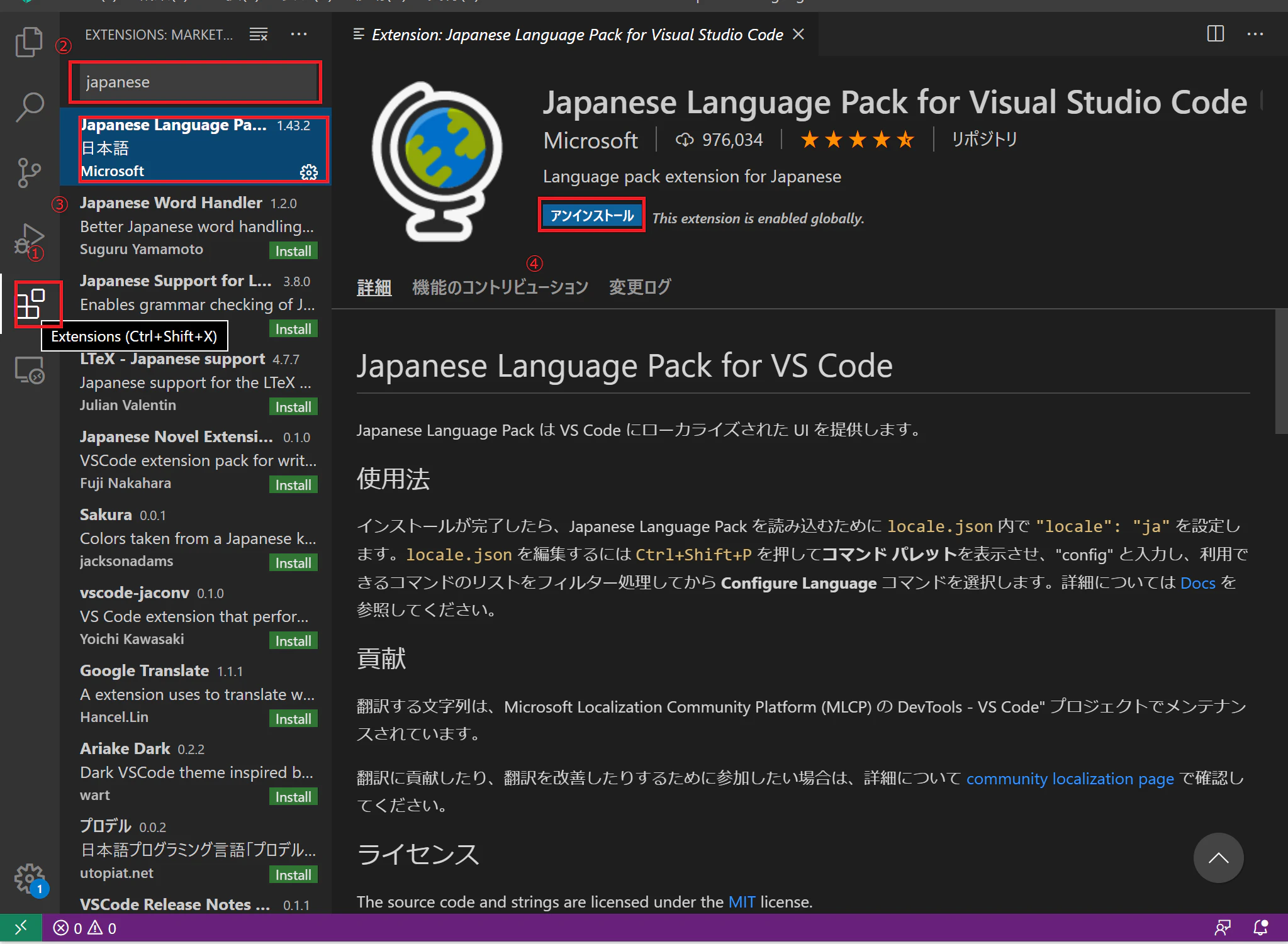Click the extension details scrollbar

pos(1281,371)
